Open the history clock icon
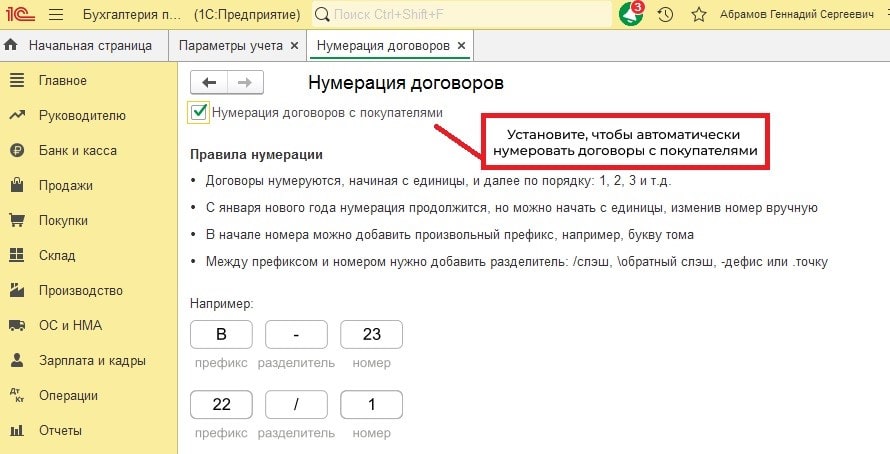This screenshot has height=454, width=890. coord(665,15)
